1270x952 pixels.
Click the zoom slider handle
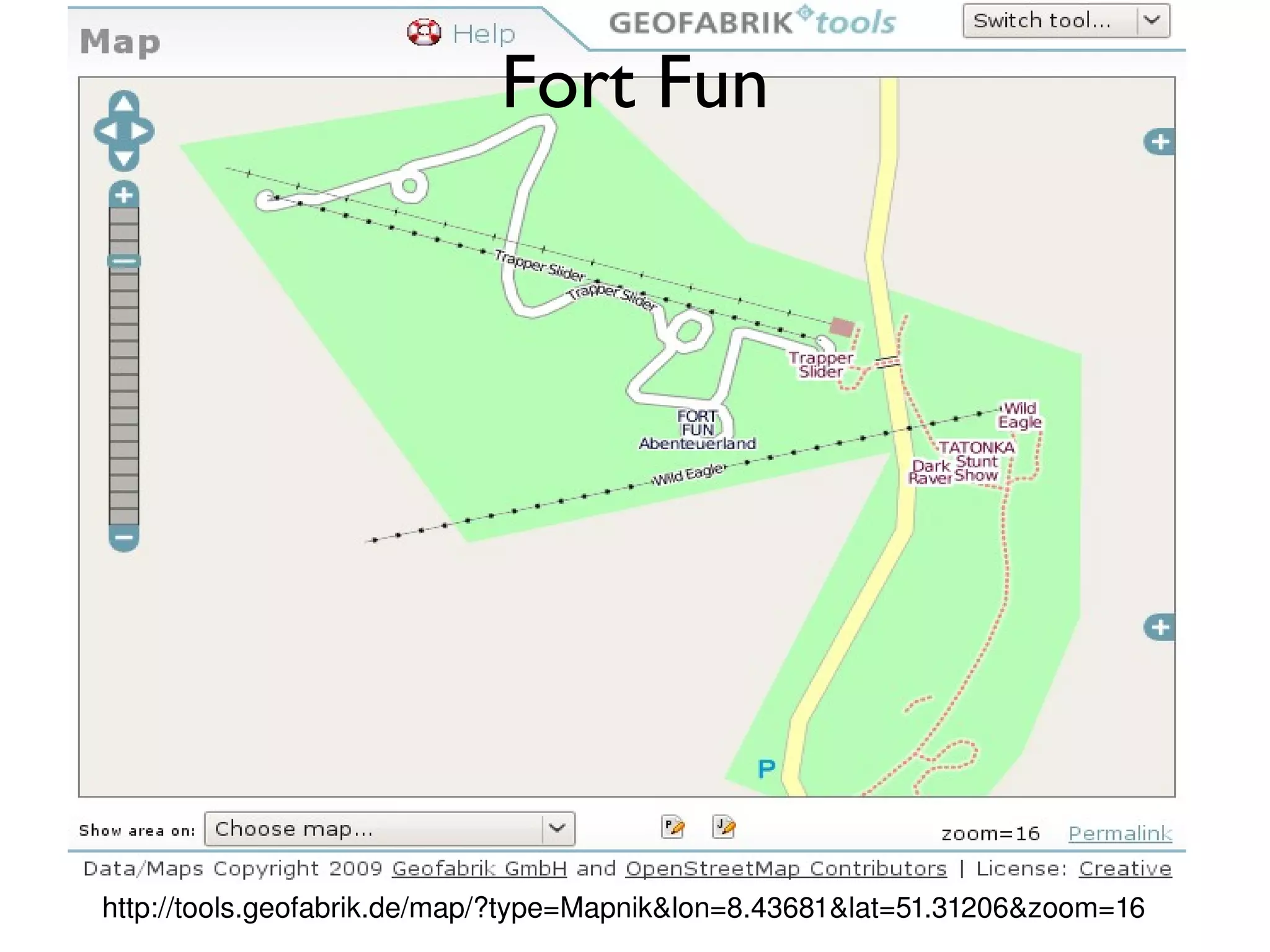pos(124,261)
